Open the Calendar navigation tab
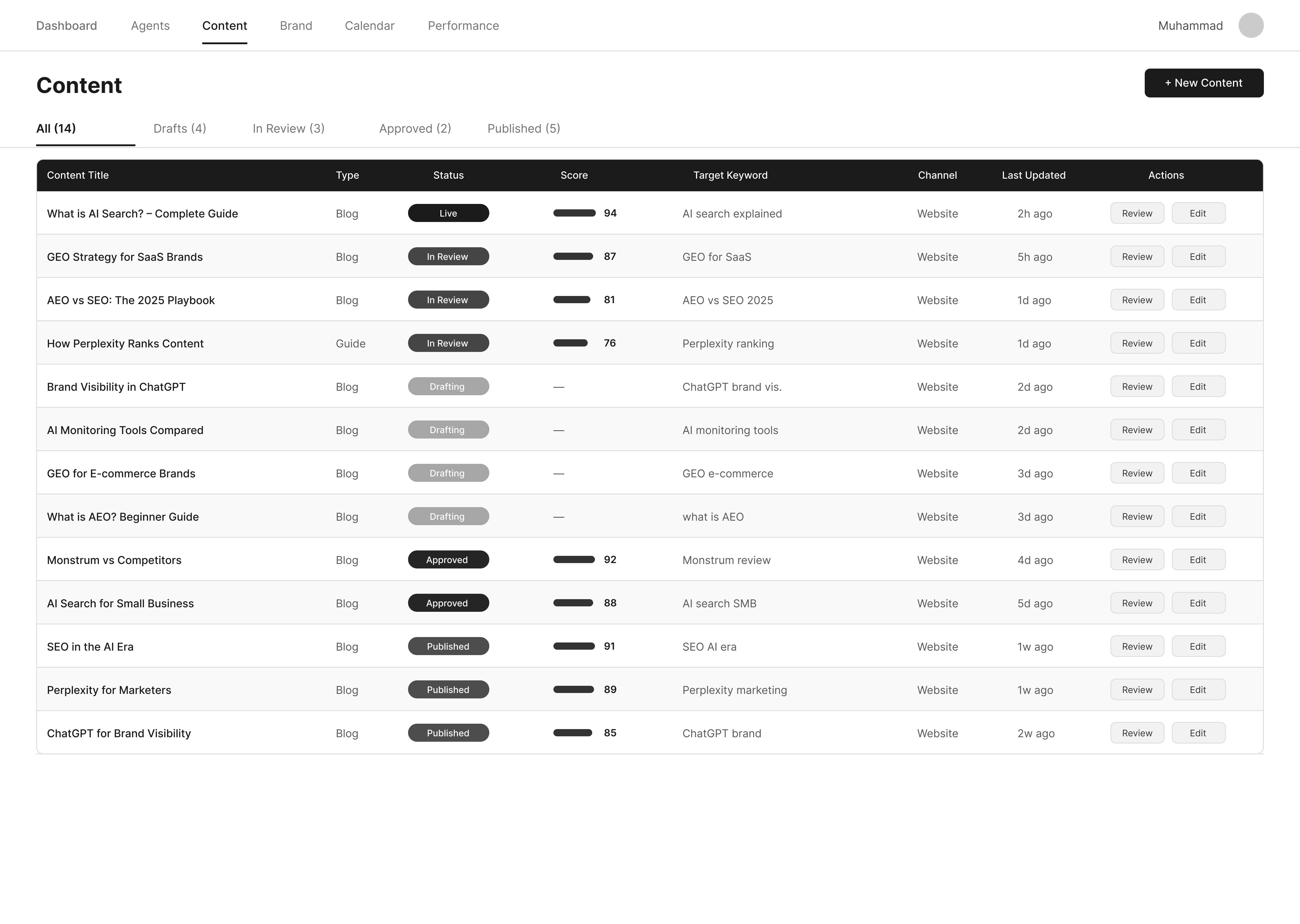 [x=369, y=25]
